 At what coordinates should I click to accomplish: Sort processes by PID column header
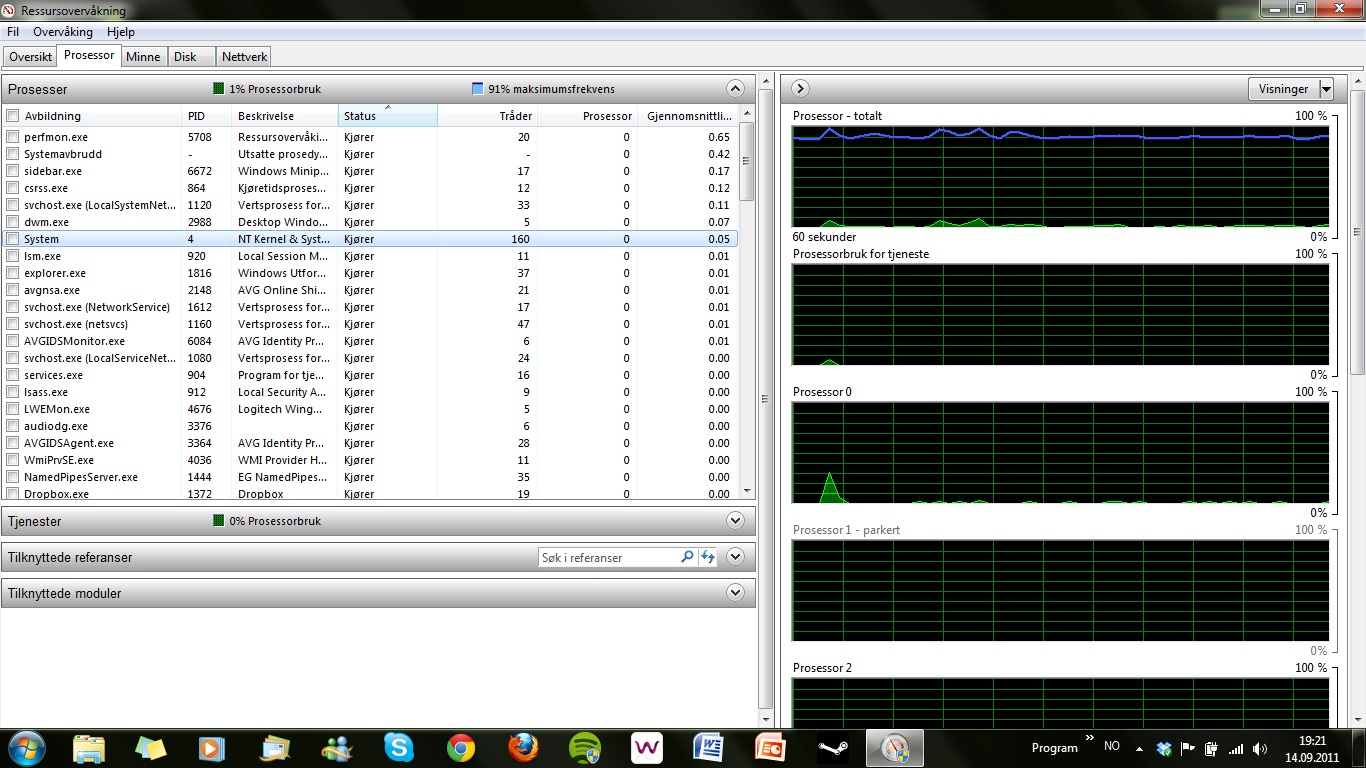click(x=196, y=116)
